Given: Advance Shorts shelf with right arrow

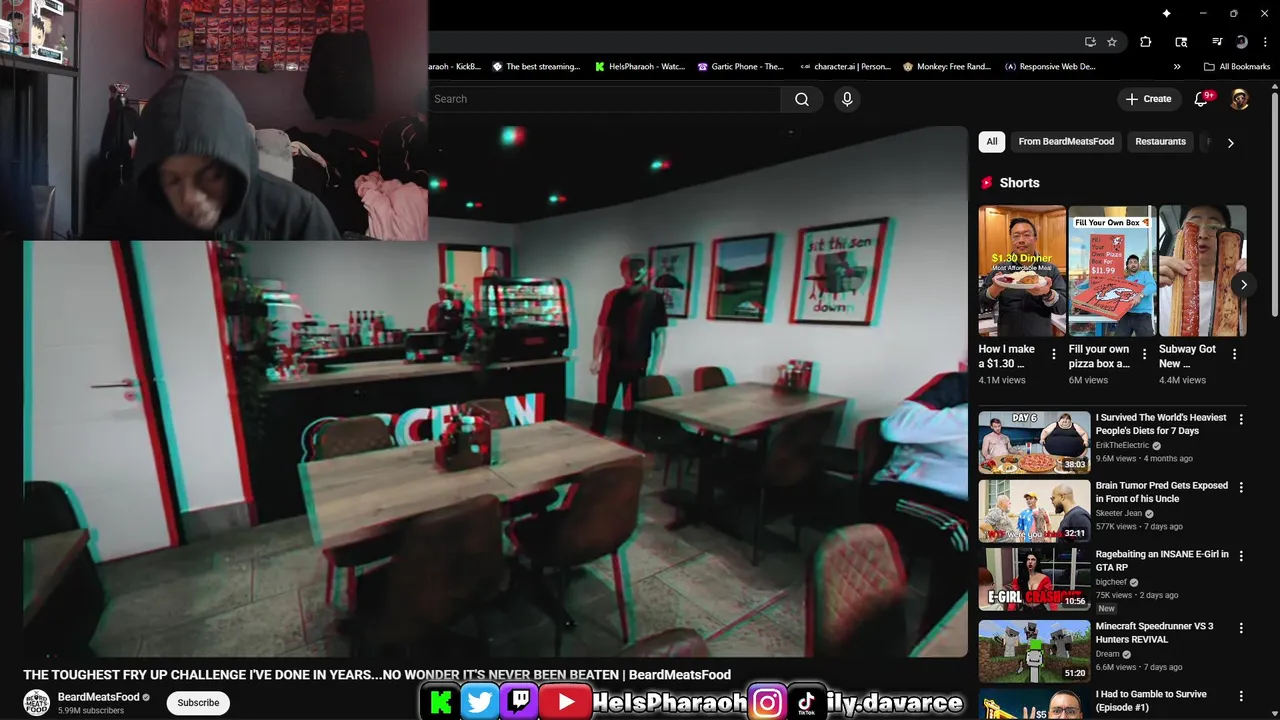Looking at the screenshot, I should click(1243, 285).
